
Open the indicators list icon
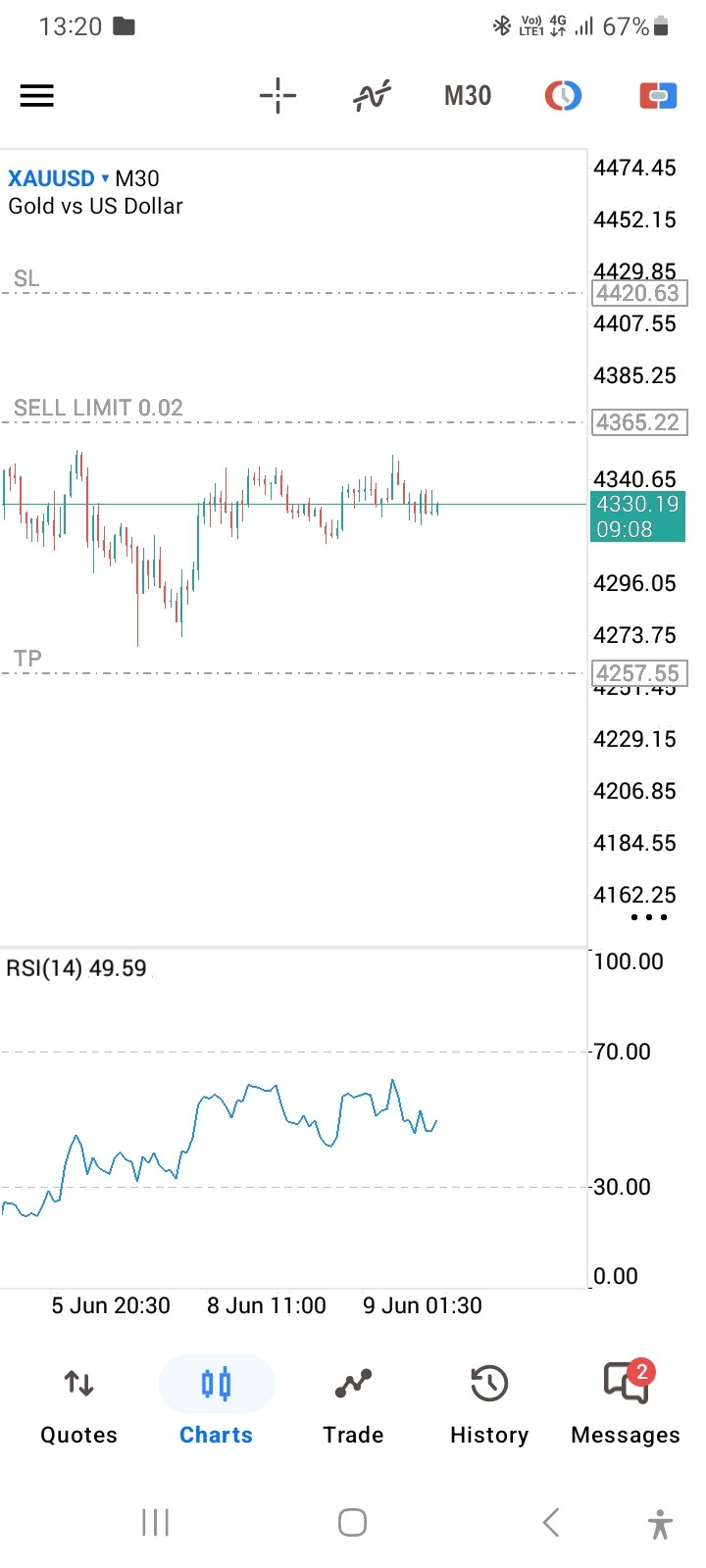tap(372, 96)
